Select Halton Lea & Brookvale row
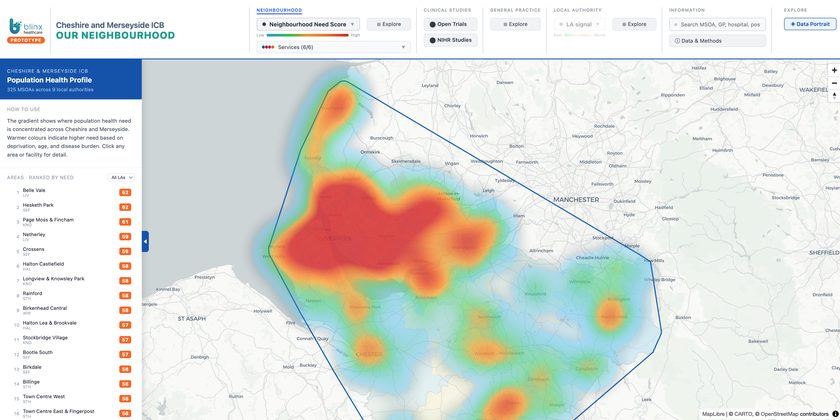840x420 pixels. coord(71,325)
